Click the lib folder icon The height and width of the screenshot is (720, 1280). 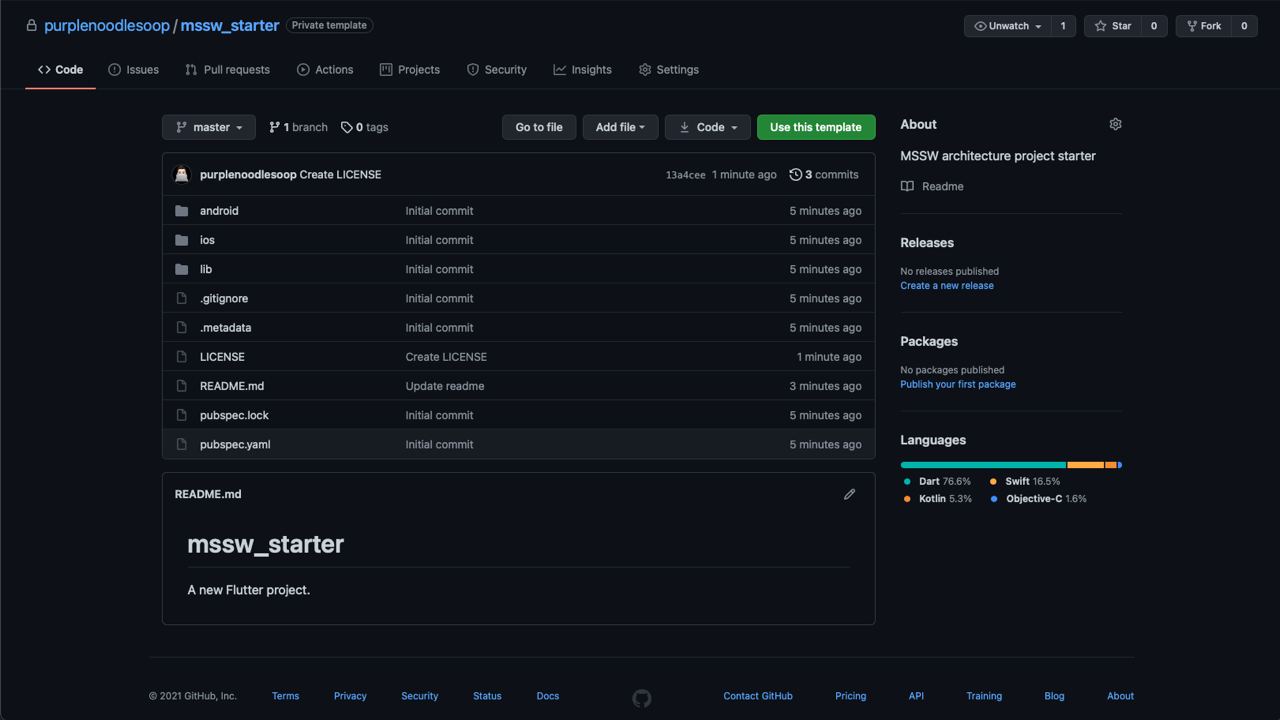pyautogui.click(x=181, y=269)
